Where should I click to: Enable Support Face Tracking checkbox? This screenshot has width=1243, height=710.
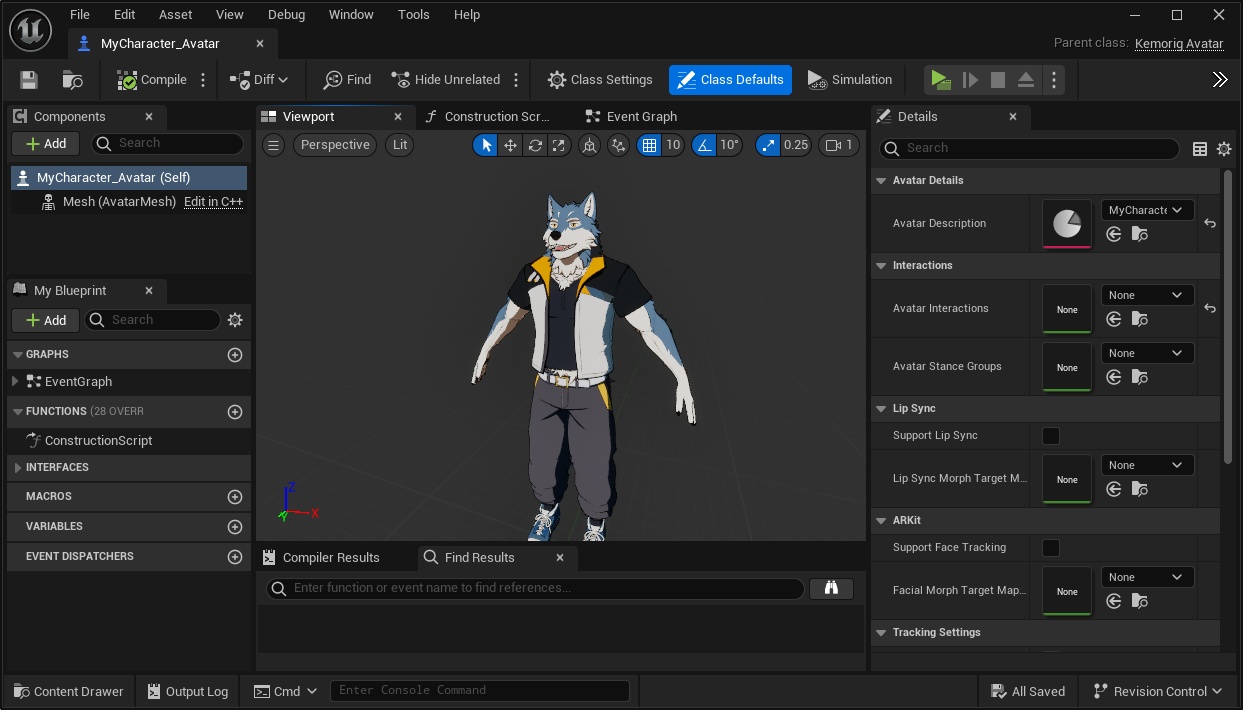click(x=1051, y=548)
